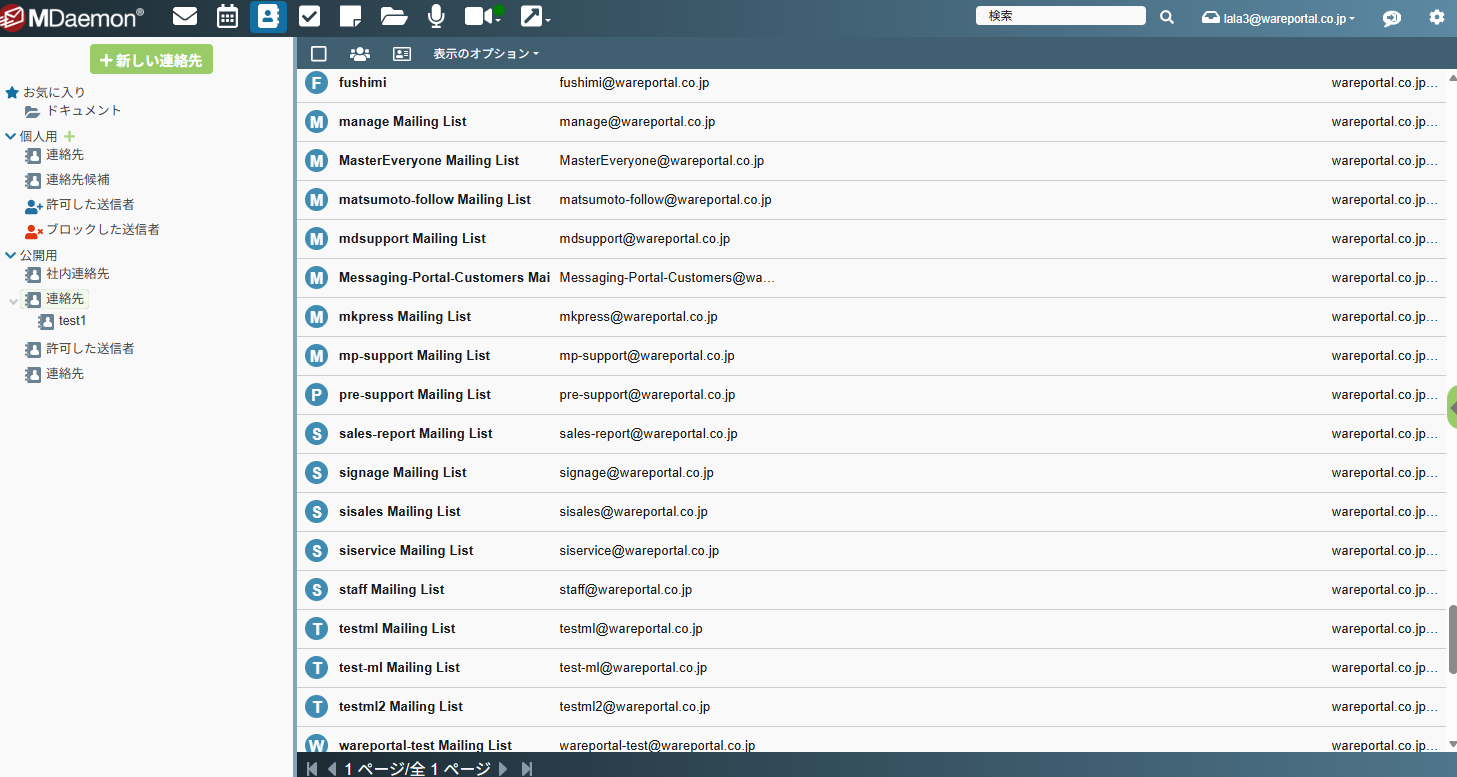Image resolution: width=1457 pixels, height=777 pixels.
Task: Open the staff Mailing List contact
Action: coord(391,590)
